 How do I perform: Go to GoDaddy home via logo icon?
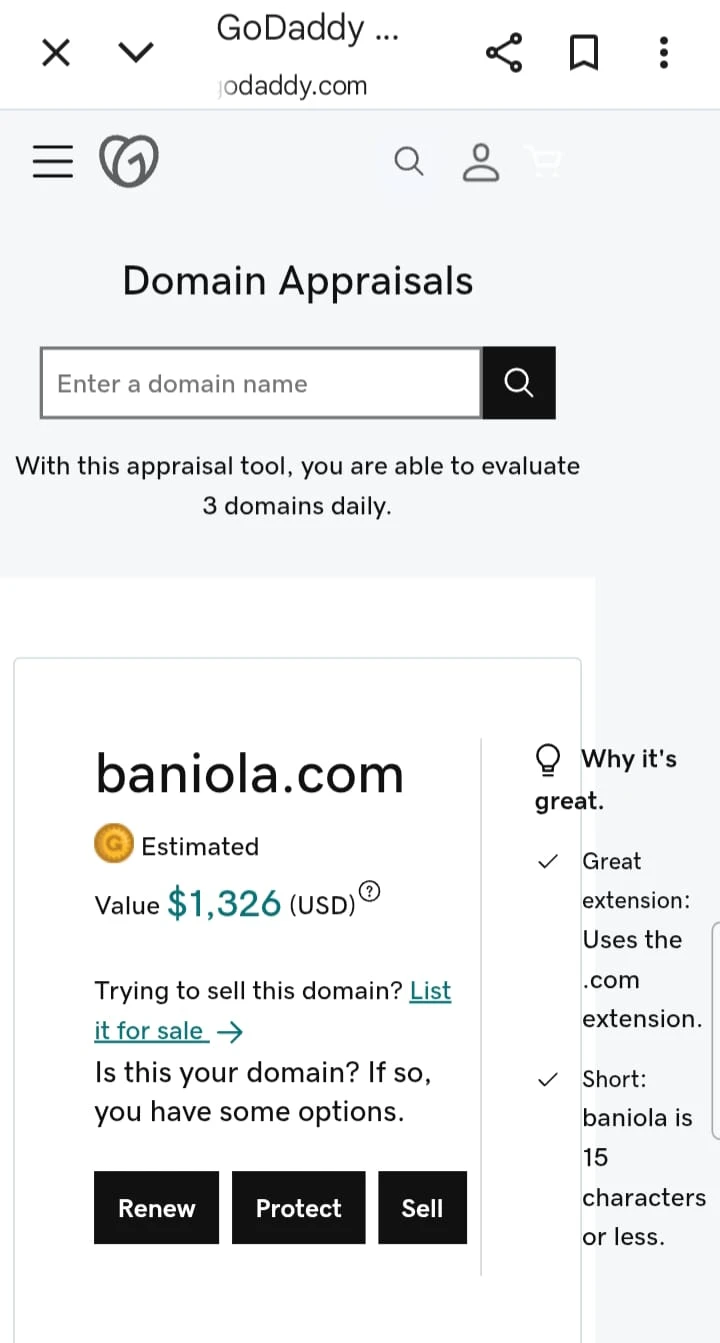point(129,161)
